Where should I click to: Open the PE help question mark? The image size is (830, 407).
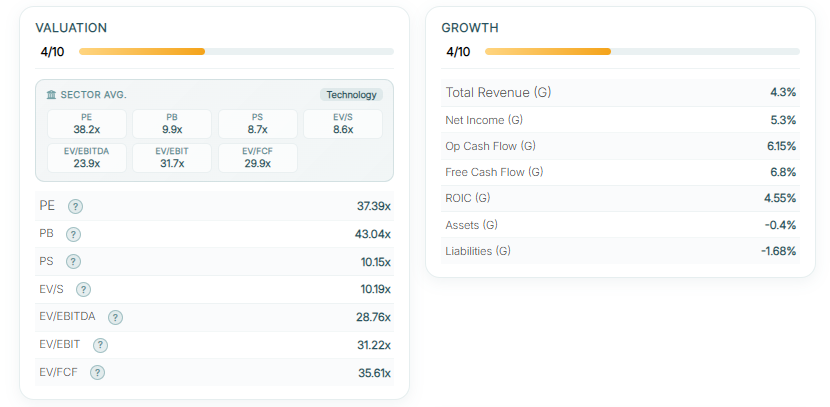76,206
